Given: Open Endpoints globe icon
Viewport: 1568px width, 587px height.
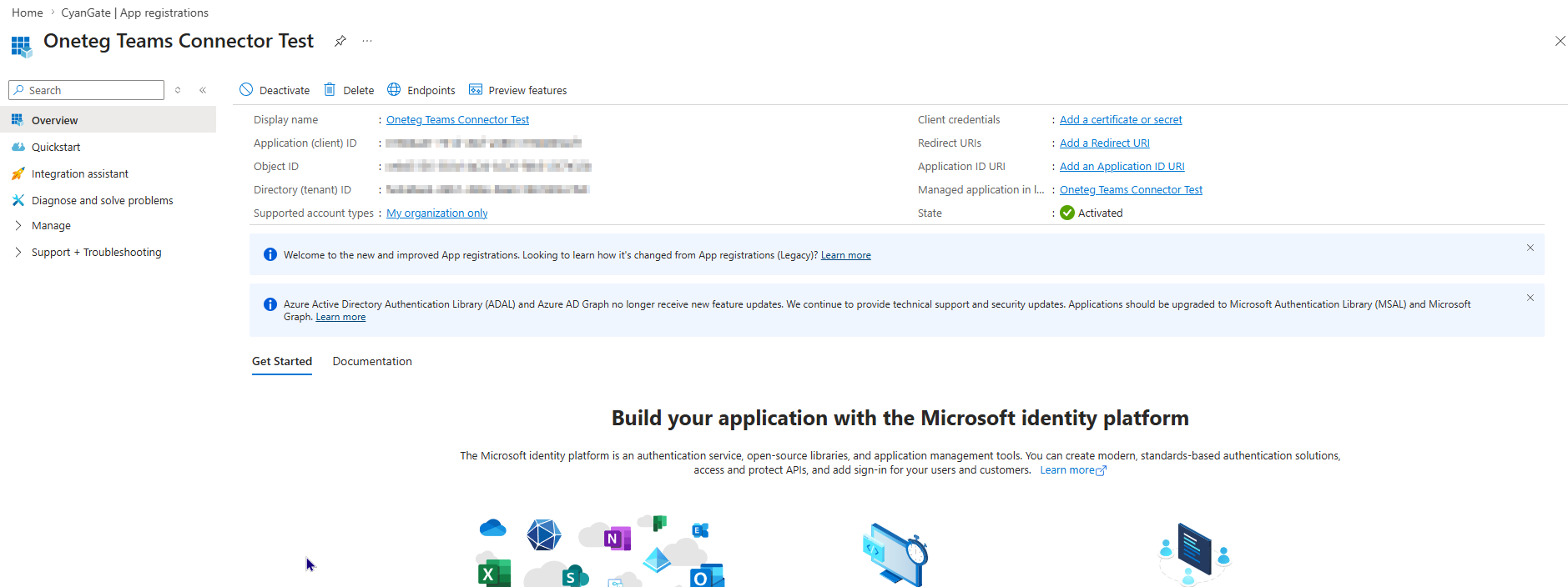Looking at the screenshot, I should point(394,89).
